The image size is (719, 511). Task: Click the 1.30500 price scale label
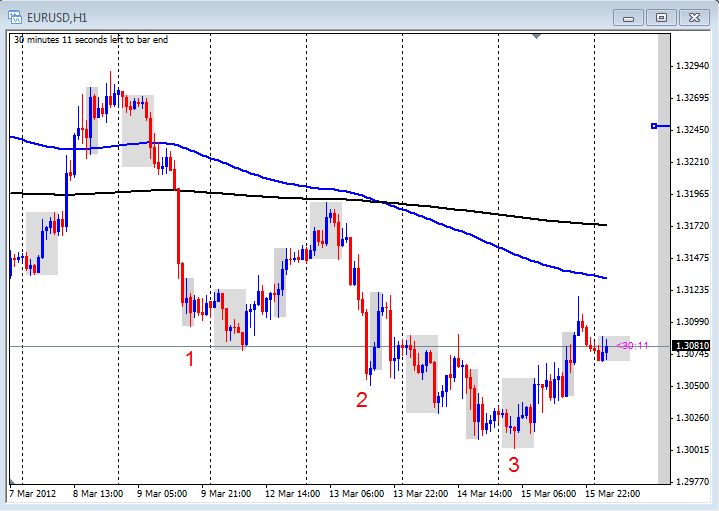click(x=692, y=386)
